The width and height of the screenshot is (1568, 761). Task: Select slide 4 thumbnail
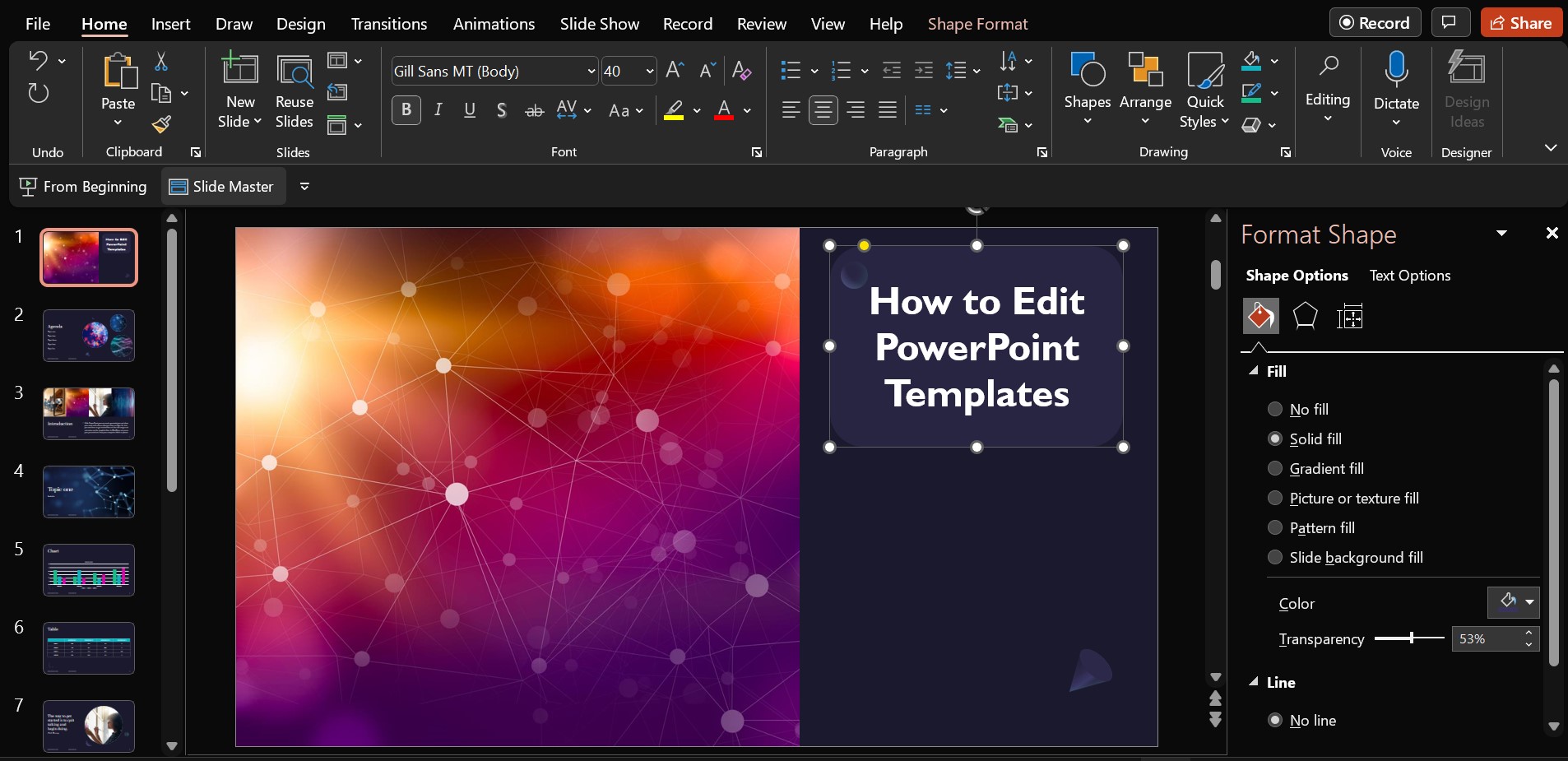pos(89,491)
